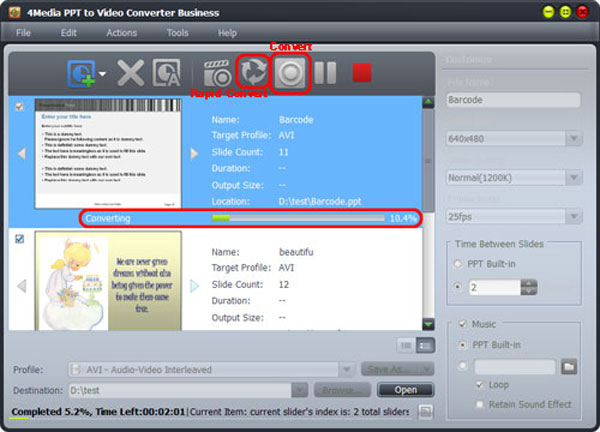Click the Converting progress bar

pos(298,218)
